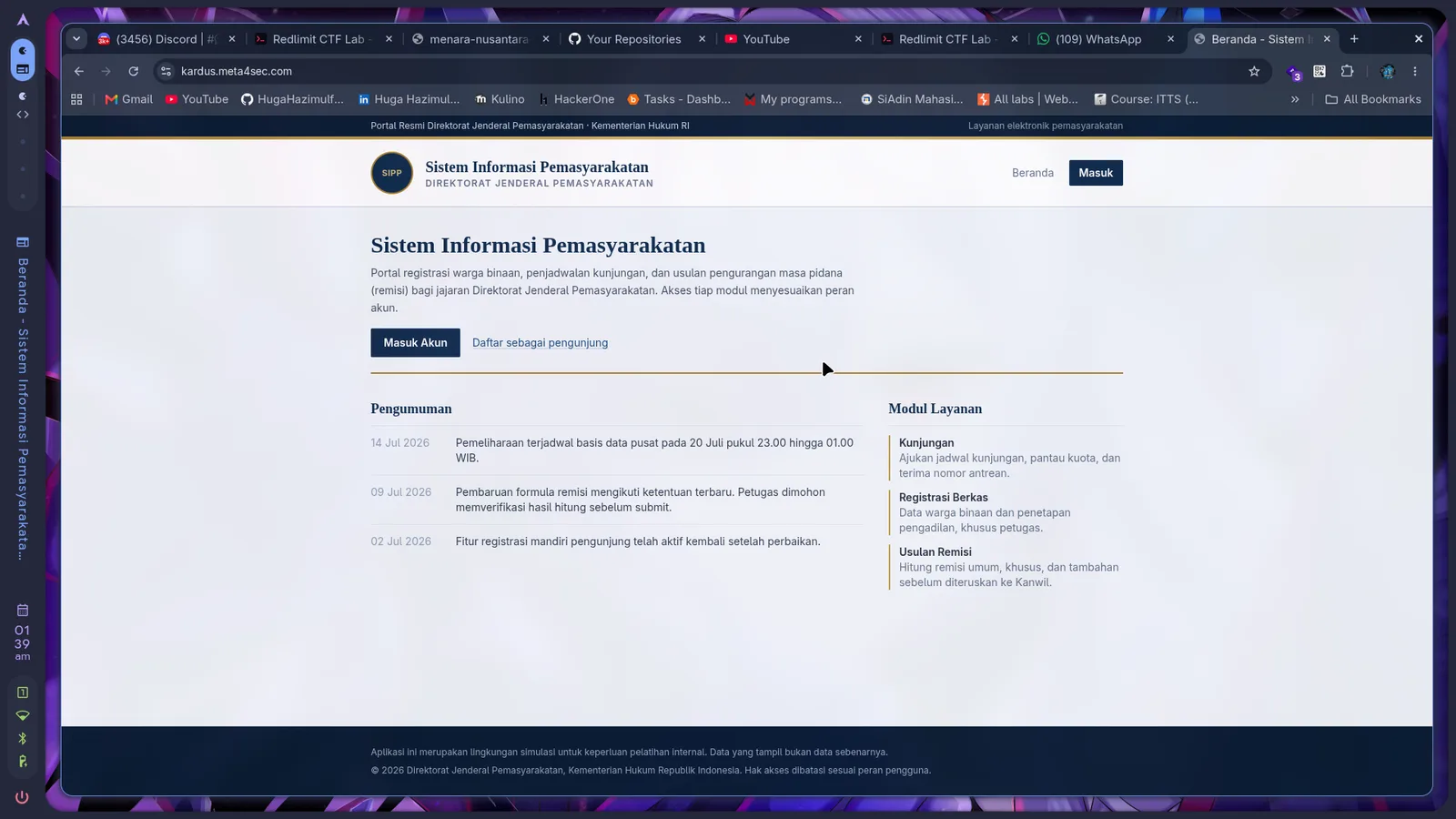The height and width of the screenshot is (819, 1456).
Task: Click Daftar sebagai pengunjung link
Action: tap(540, 343)
